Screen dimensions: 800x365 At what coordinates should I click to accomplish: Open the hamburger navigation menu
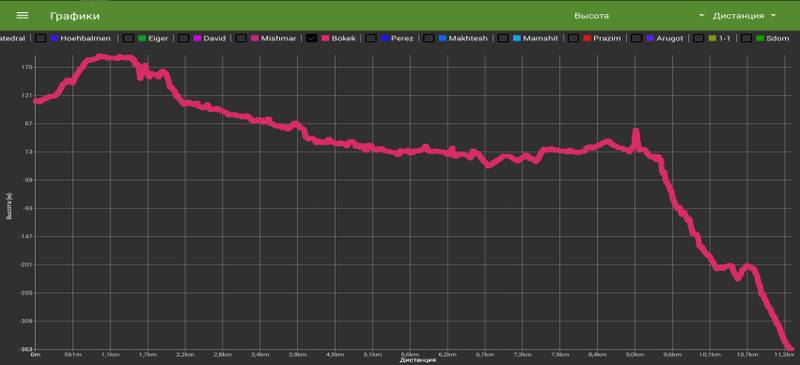tap(22, 15)
